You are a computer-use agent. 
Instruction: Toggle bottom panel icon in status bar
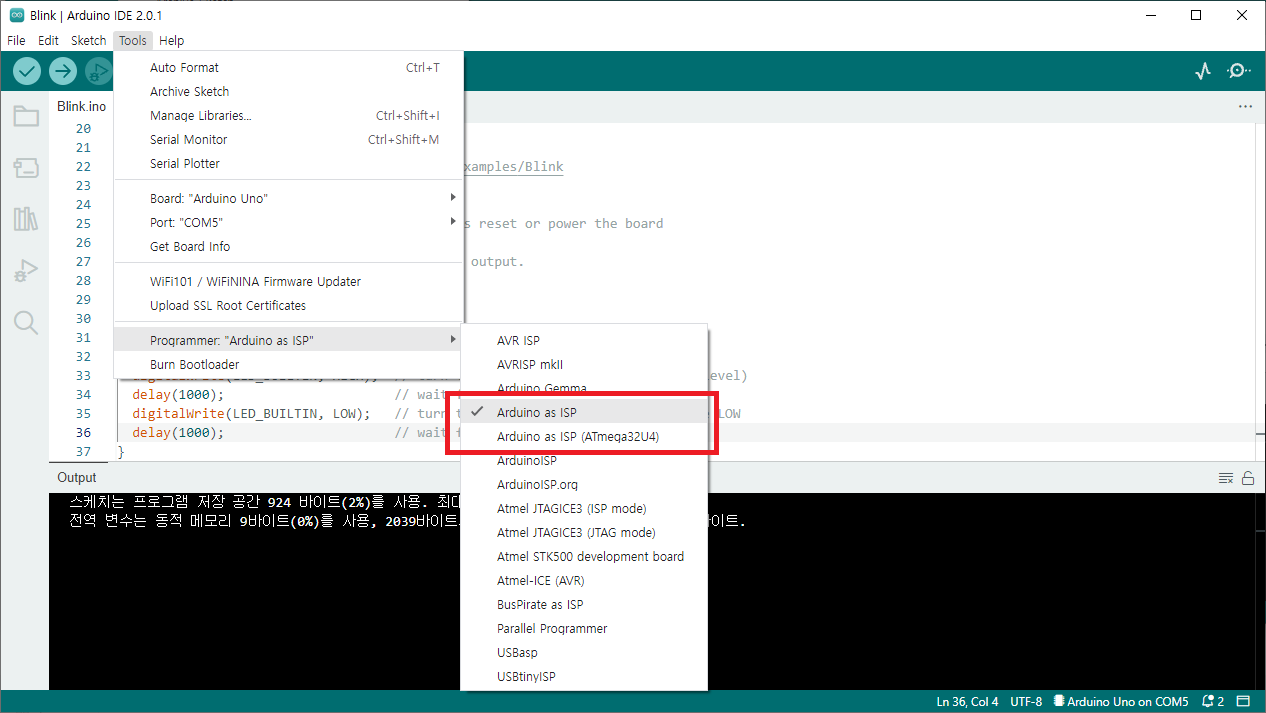point(1244,701)
